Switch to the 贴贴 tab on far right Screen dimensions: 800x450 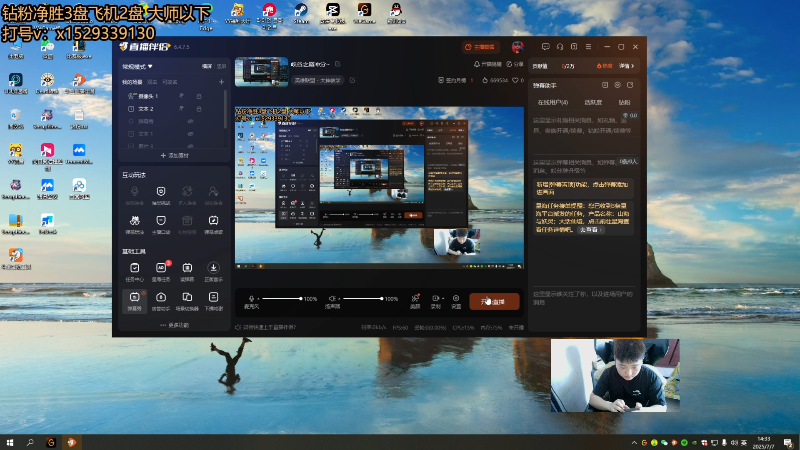(624, 103)
